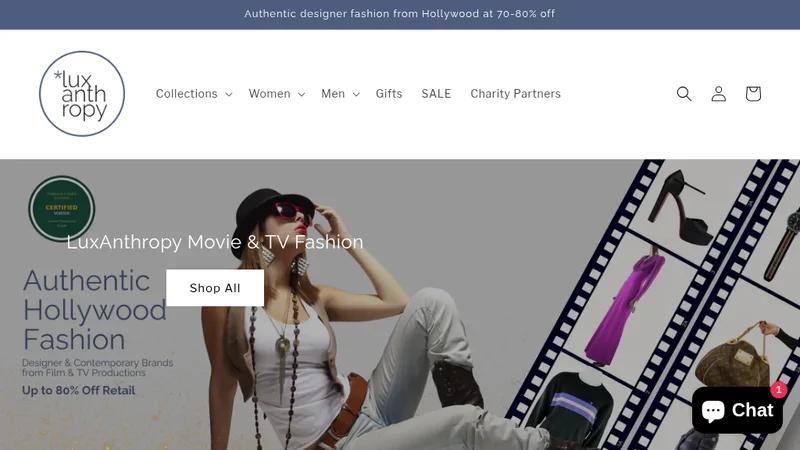
Task: Click the announcement bar about Hollywood fashion
Action: click(399, 14)
